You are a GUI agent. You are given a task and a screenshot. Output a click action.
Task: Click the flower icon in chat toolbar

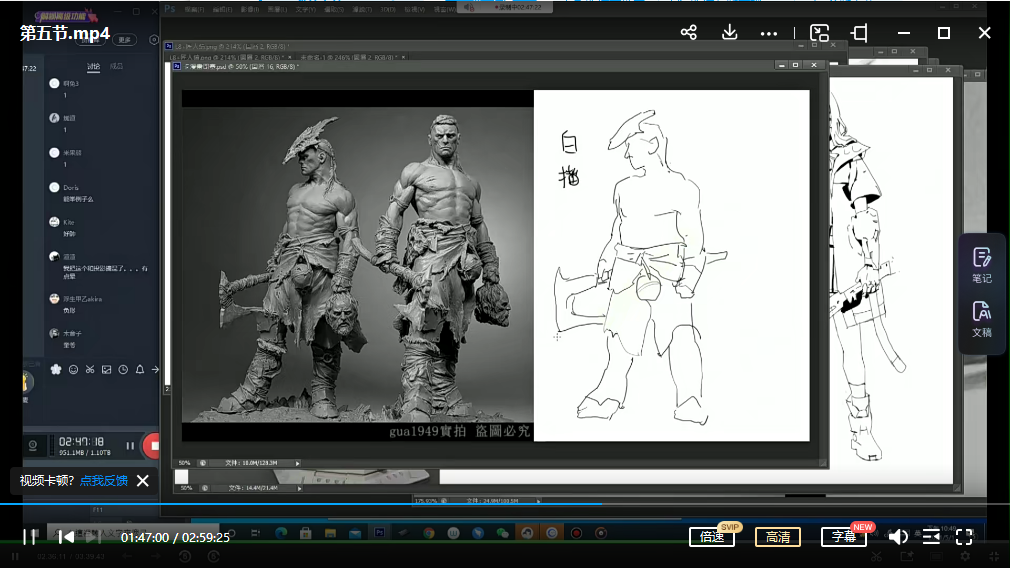click(x=56, y=370)
